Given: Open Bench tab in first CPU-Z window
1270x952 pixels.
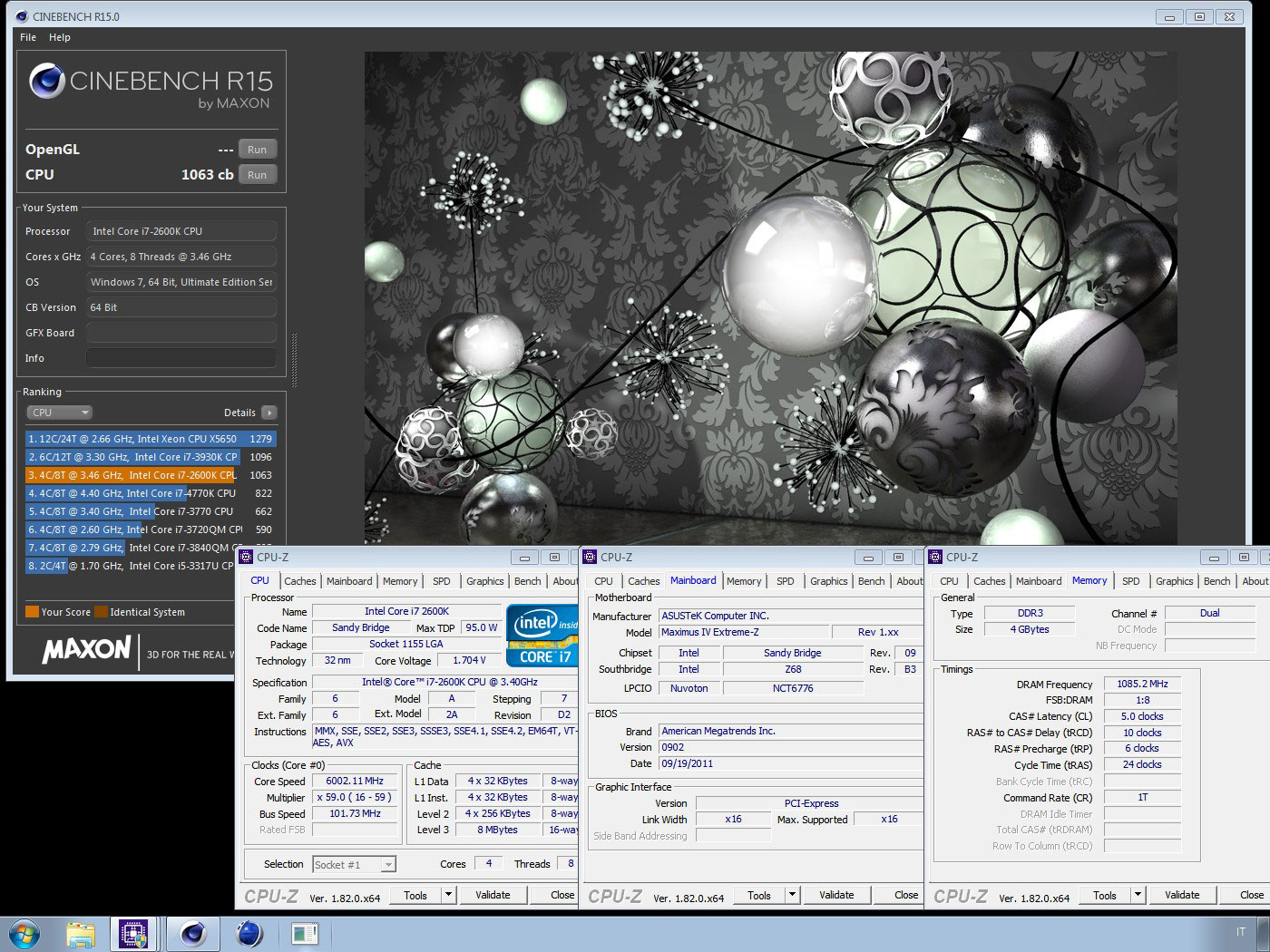Looking at the screenshot, I should [527, 581].
